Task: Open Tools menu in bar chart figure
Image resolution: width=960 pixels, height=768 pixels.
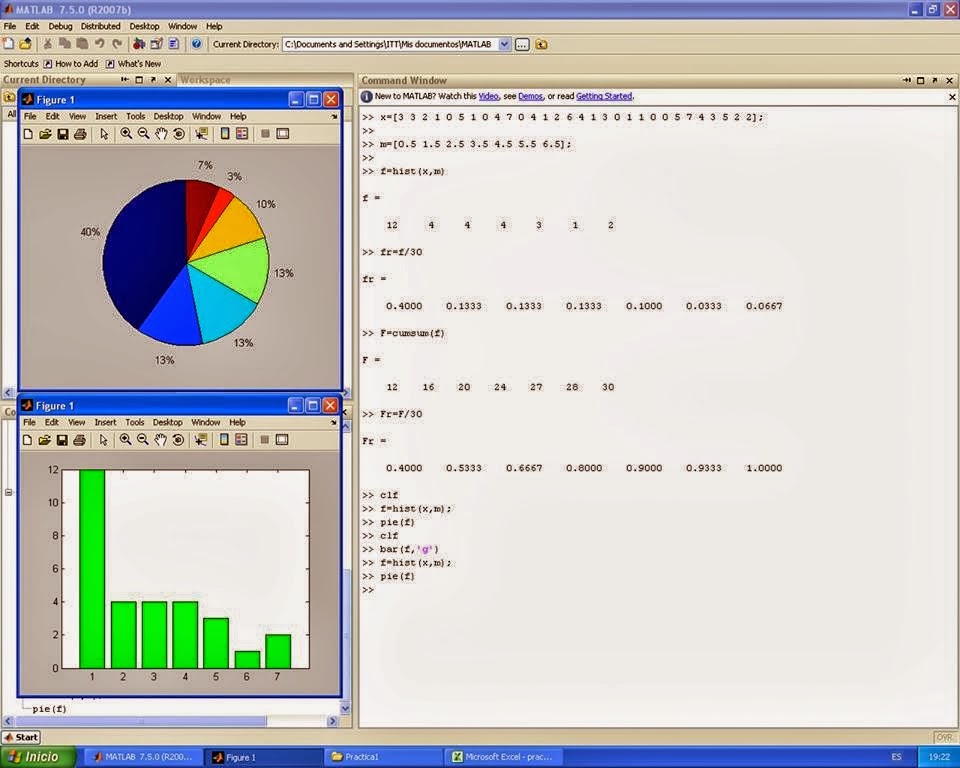Action: click(x=135, y=422)
